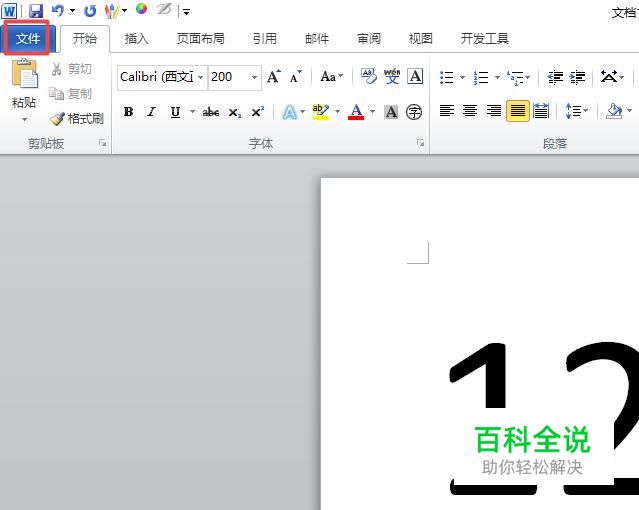Expand the Paste options arrow
This screenshot has width=639, height=510.
(x=24, y=119)
